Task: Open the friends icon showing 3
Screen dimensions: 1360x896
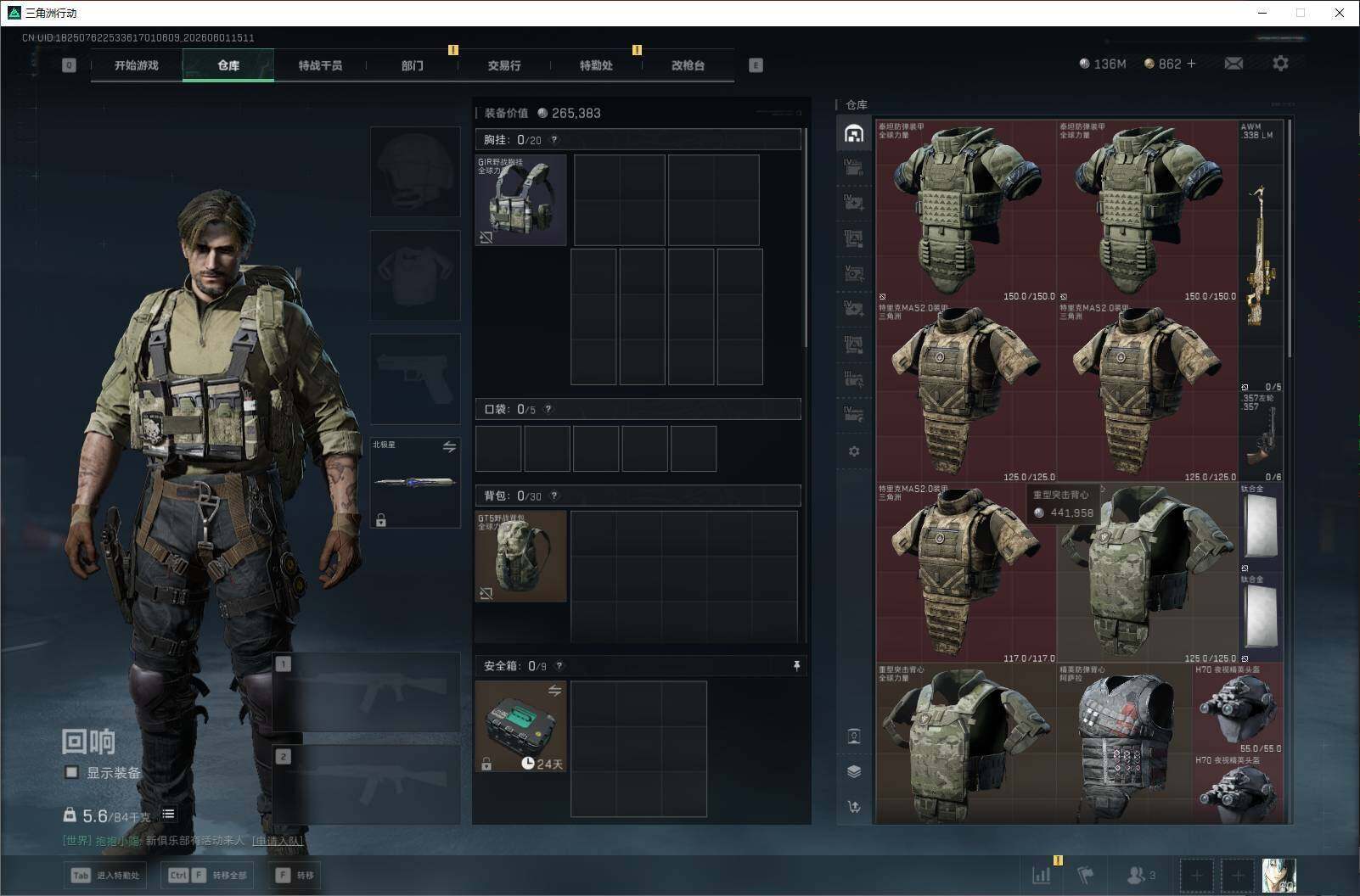Action: click(x=1140, y=875)
